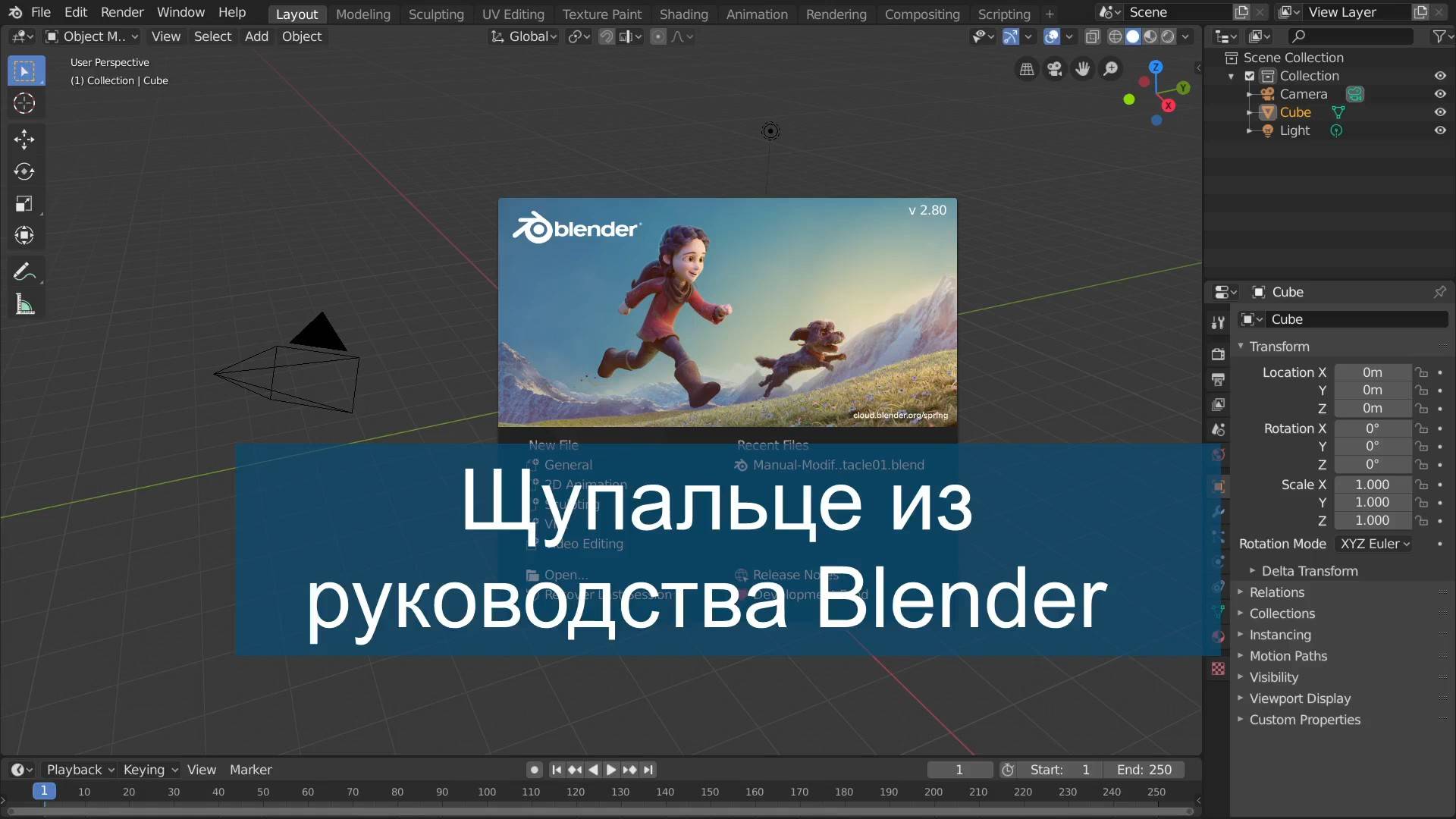1456x819 pixels.
Task: Create a new General file from the splash screen
Action: pyautogui.click(x=567, y=464)
